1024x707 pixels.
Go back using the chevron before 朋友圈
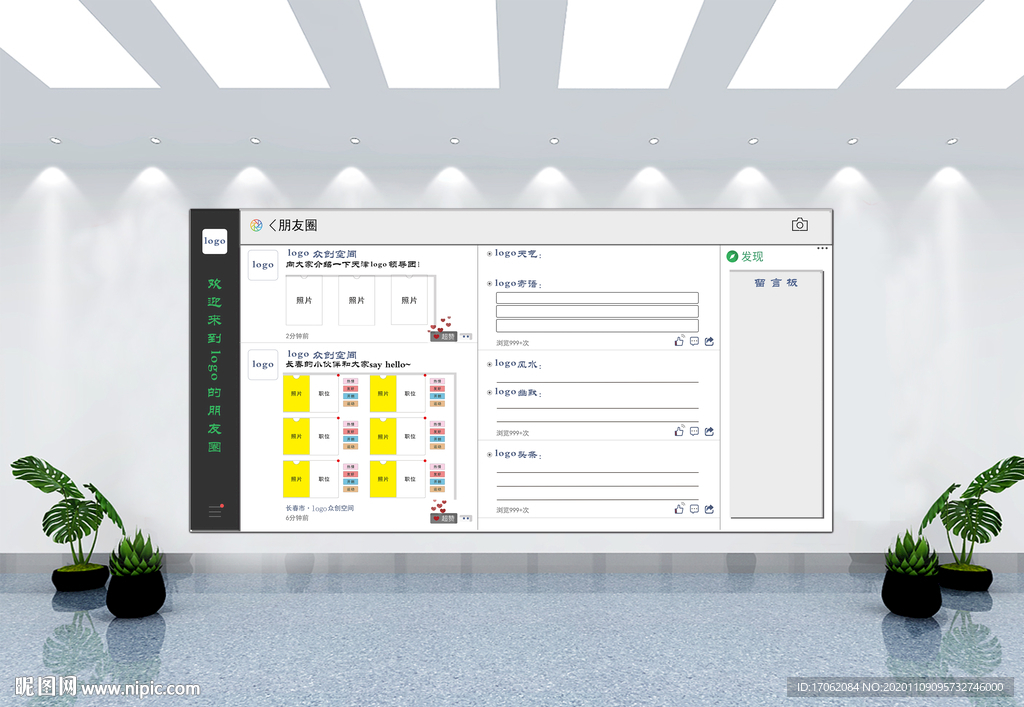[x=273, y=225]
